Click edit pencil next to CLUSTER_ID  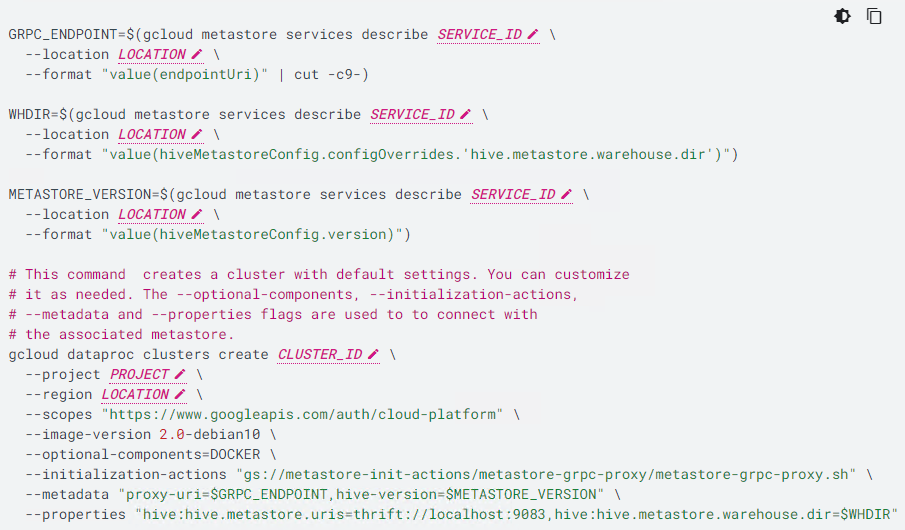[x=374, y=354]
